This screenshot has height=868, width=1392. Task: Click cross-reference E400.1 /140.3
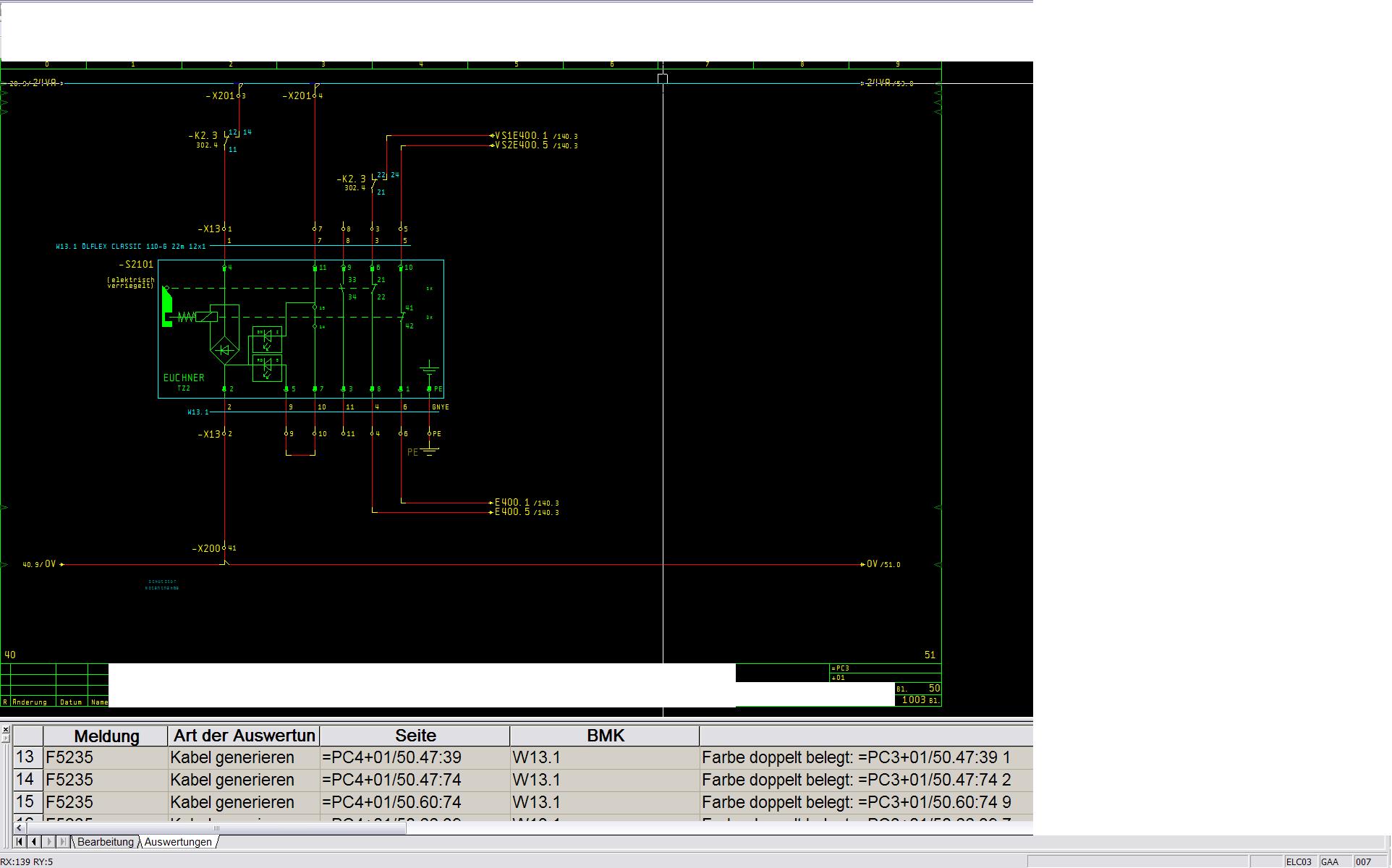pos(527,503)
